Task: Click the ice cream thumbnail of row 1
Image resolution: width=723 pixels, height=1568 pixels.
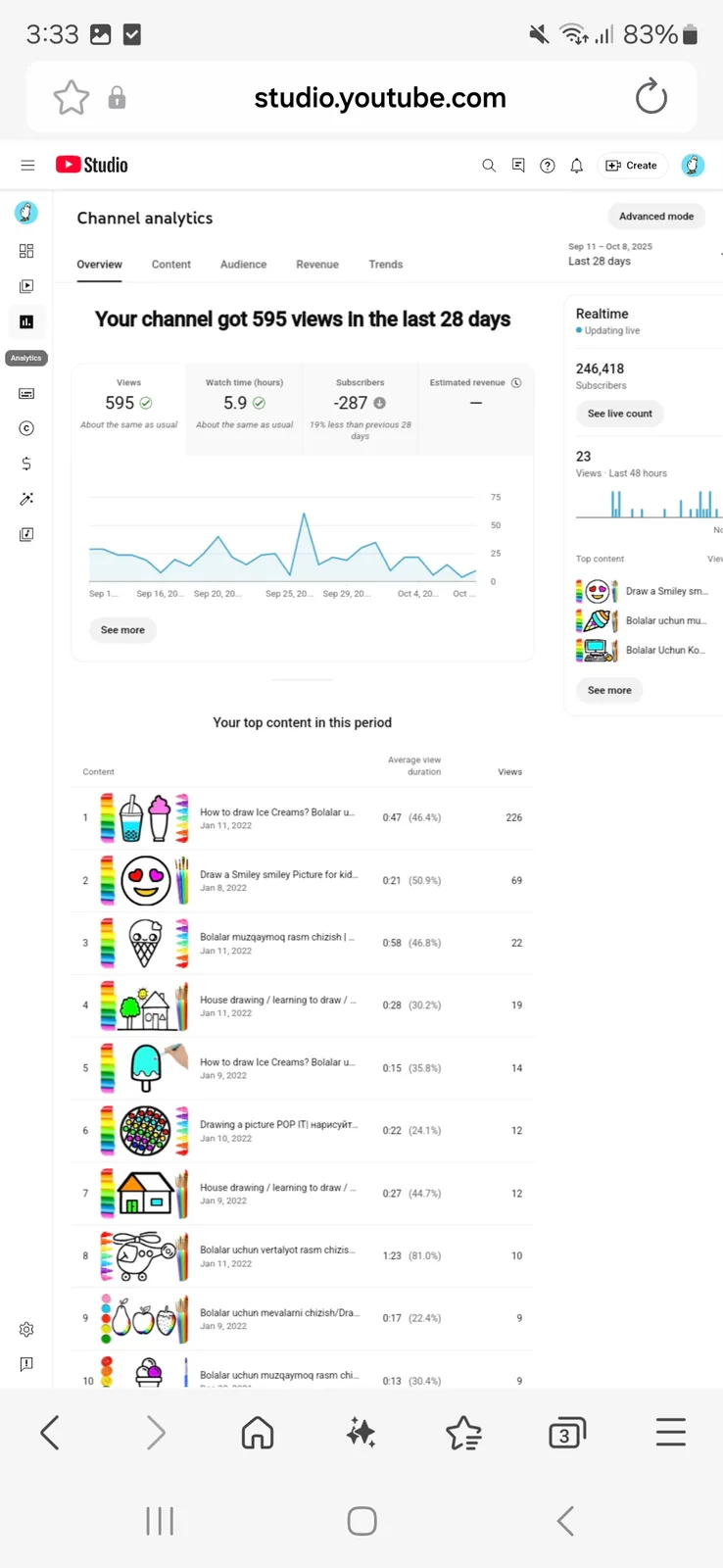Action: point(145,817)
